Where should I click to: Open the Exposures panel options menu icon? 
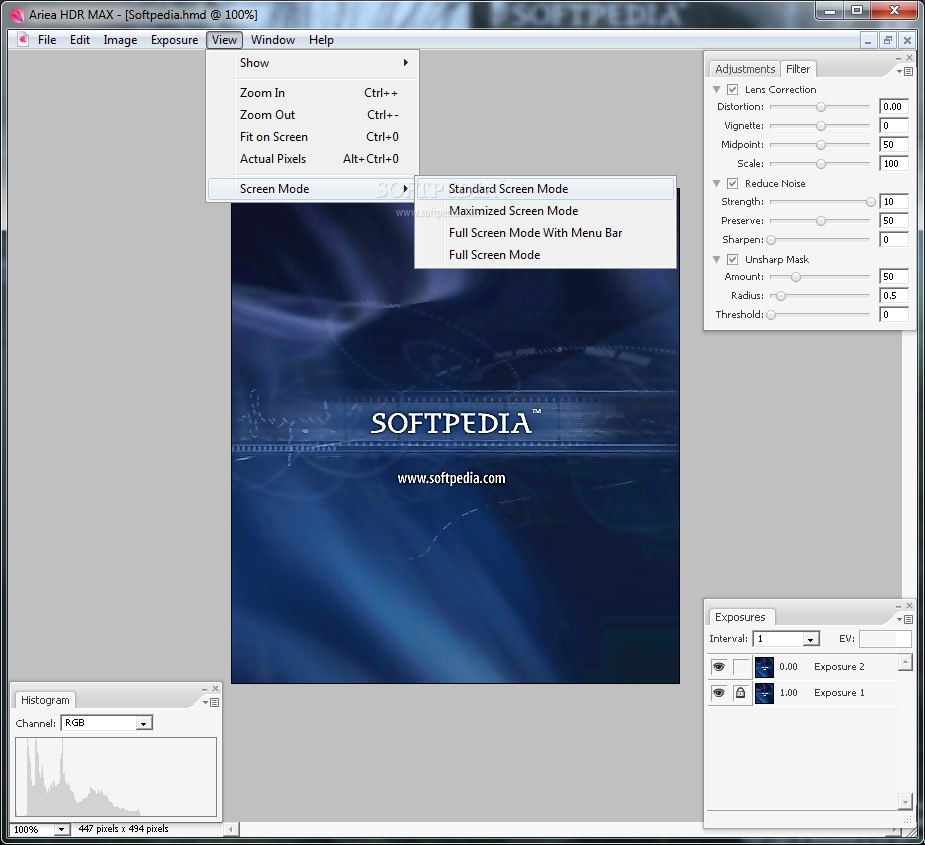[904, 619]
